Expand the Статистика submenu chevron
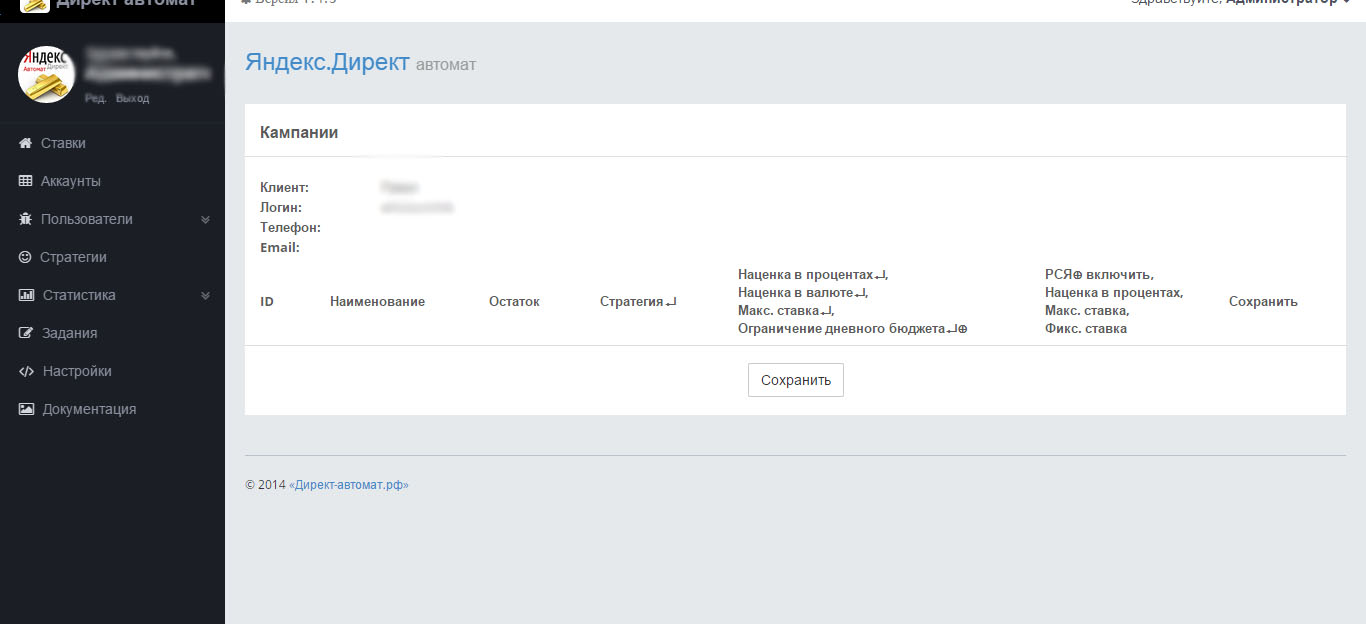Screen dimensions: 1366x624 pyautogui.click(x=205, y=296)
